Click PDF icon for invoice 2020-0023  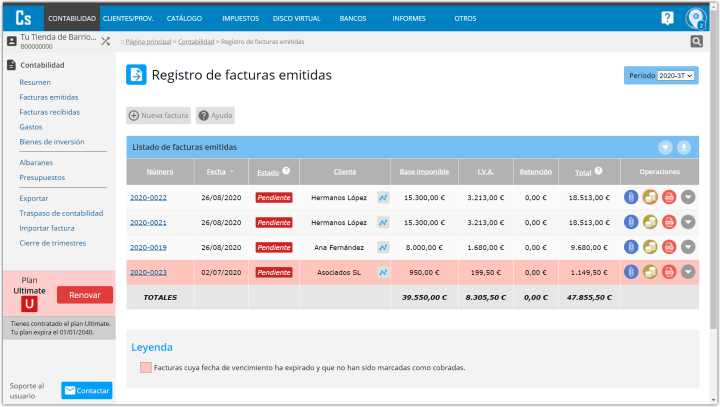coord(669,272)
